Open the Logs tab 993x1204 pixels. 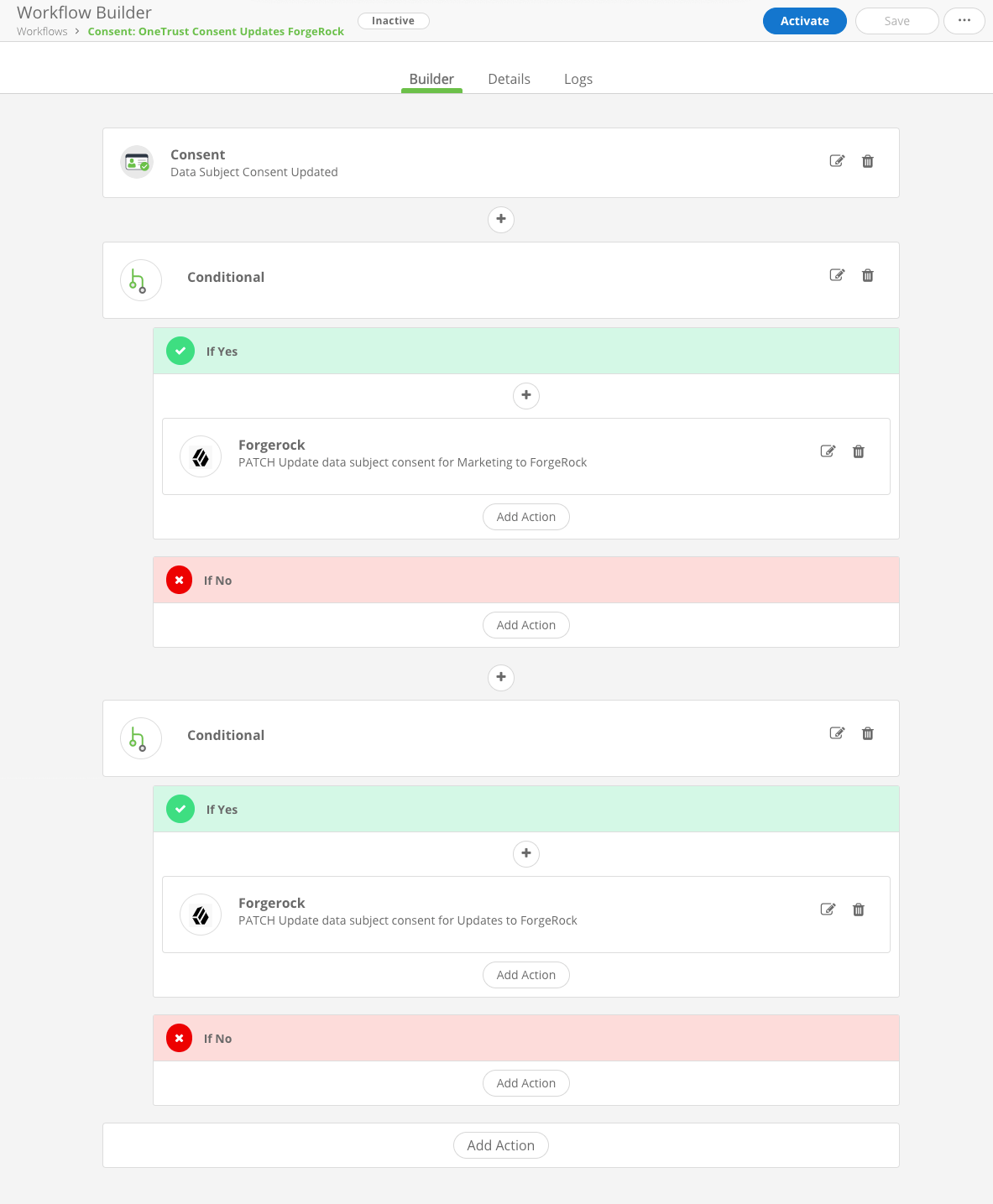coord(578,78)
